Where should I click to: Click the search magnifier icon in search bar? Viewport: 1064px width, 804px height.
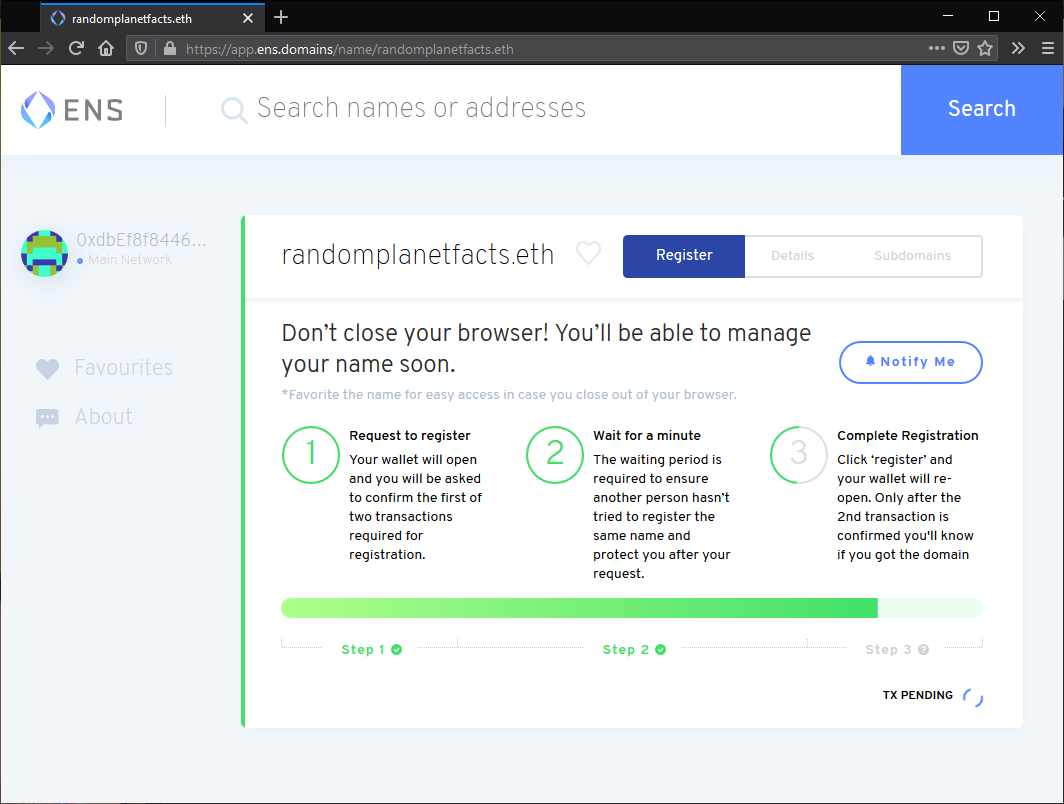pos(233,109)
